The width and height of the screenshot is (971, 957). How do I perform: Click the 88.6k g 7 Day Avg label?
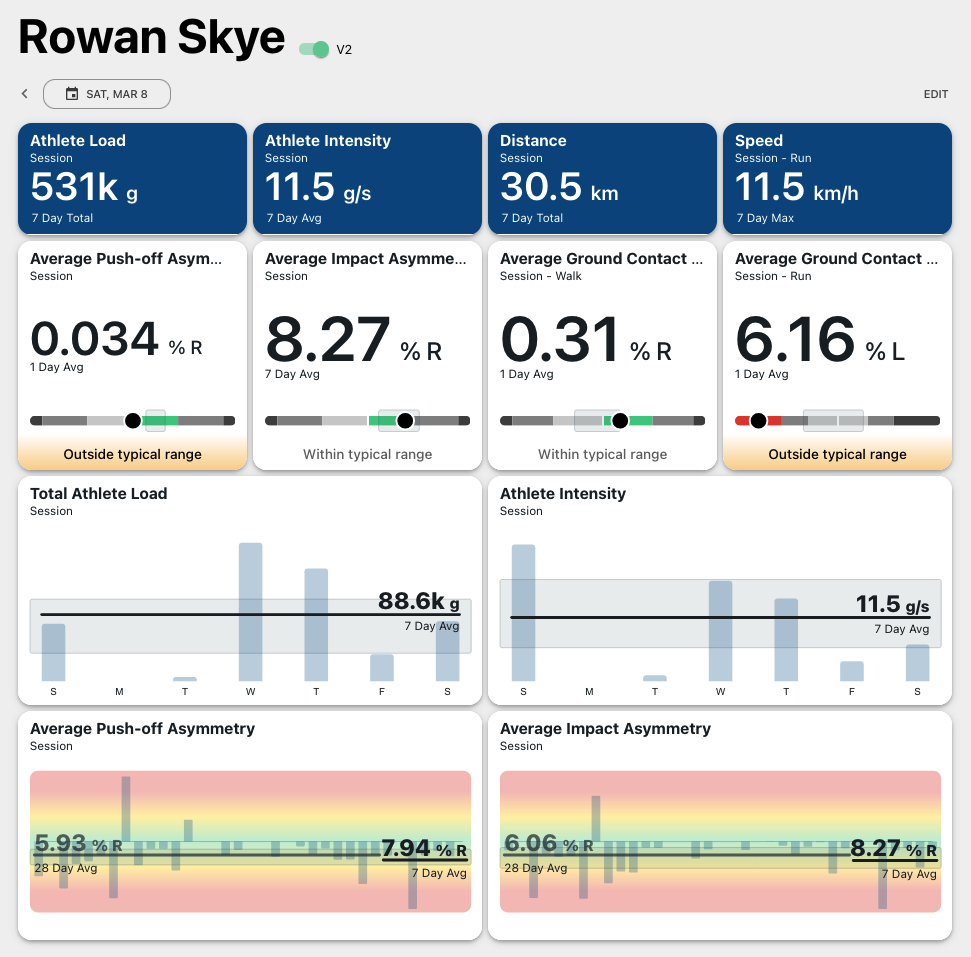(x=419, y=610)
